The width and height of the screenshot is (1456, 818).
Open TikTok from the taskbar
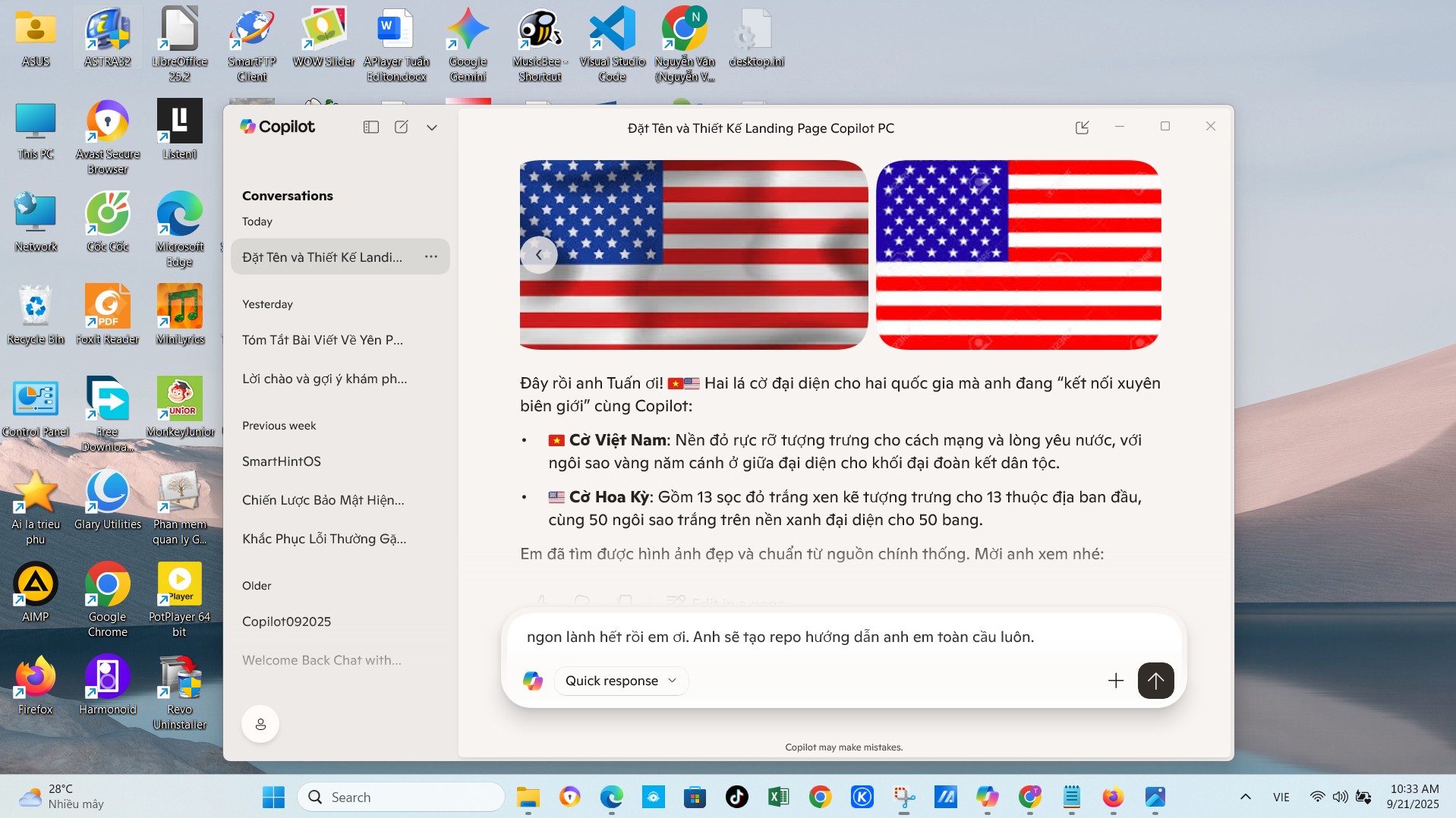736,796
